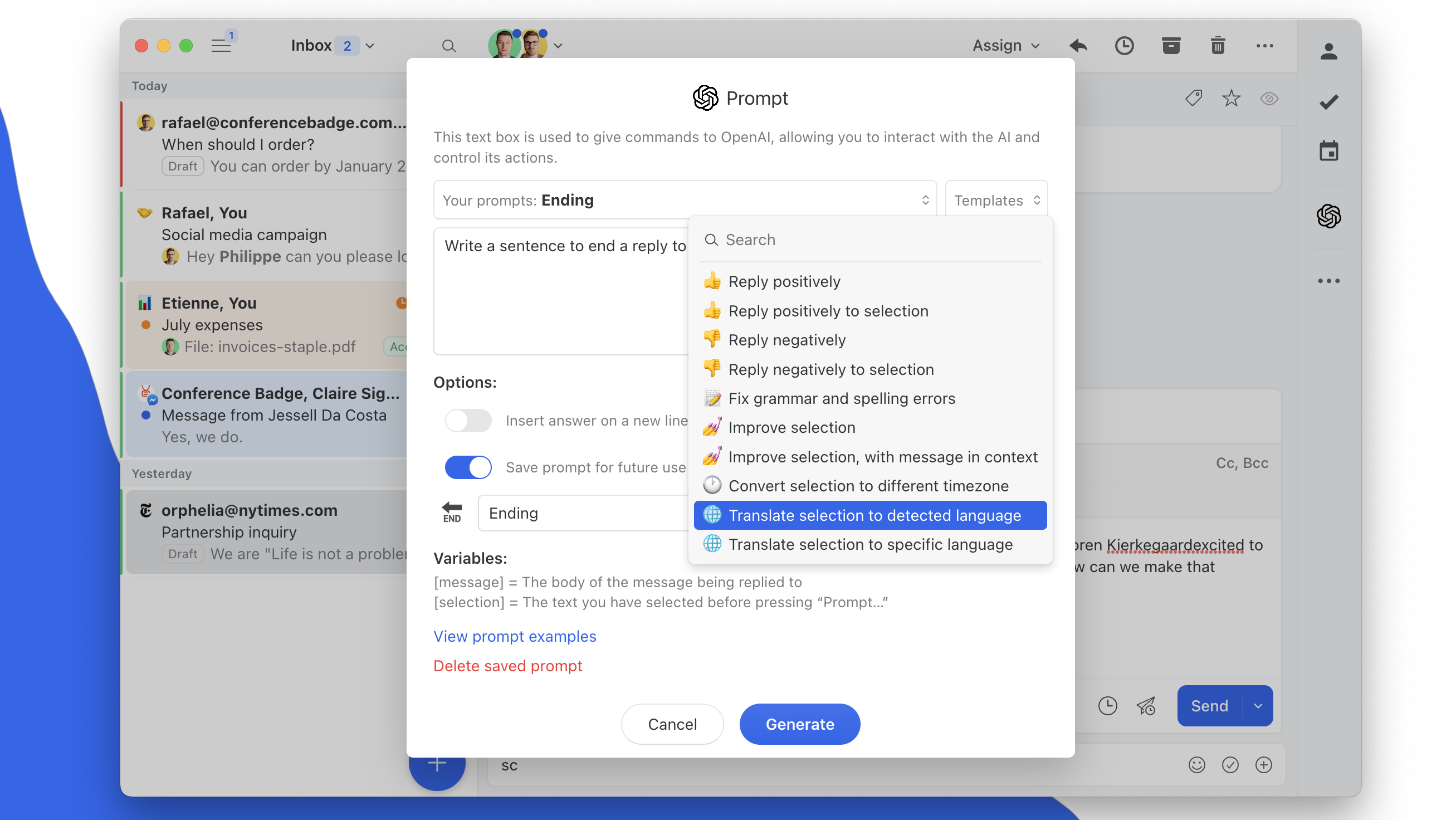The width and height of the screenshot is (1456, 820).
Task: Enable Insert answer on a new line
Action: tap(468, 421)
